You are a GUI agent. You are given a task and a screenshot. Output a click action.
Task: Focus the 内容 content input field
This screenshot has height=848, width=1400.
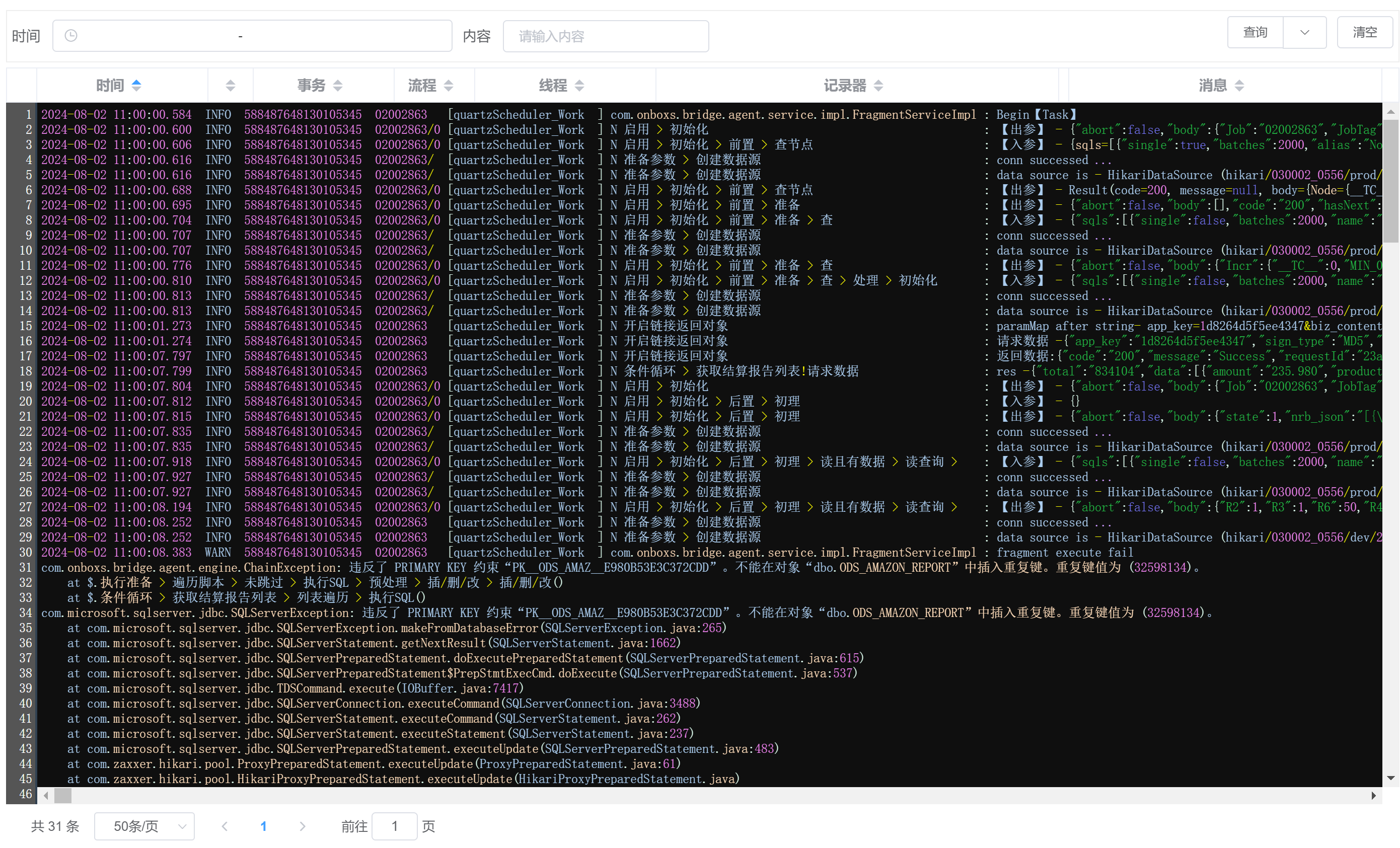pos(606,36)
